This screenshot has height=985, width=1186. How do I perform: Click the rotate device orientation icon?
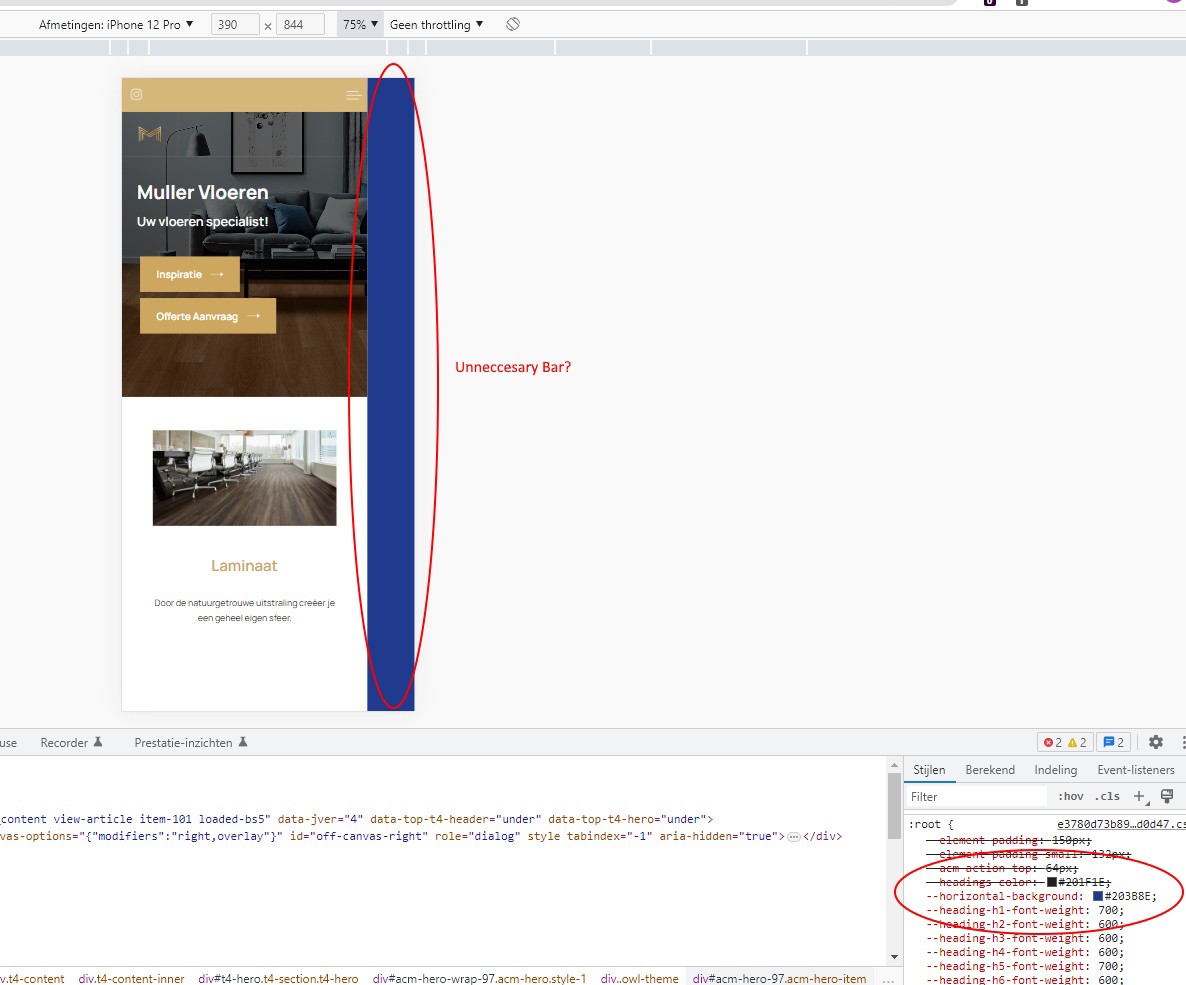[x=513, y=24]
